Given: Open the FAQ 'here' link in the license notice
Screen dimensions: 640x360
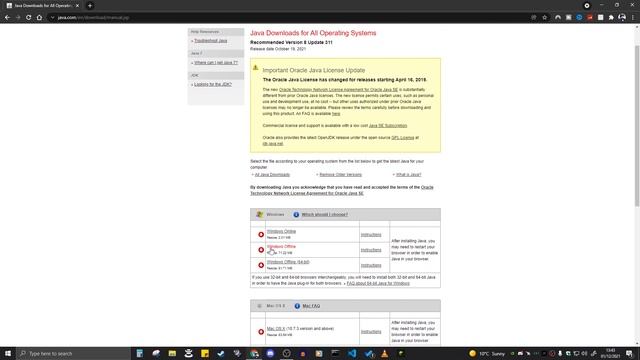Looking at the screenshot, I should (x=336, y=114).
